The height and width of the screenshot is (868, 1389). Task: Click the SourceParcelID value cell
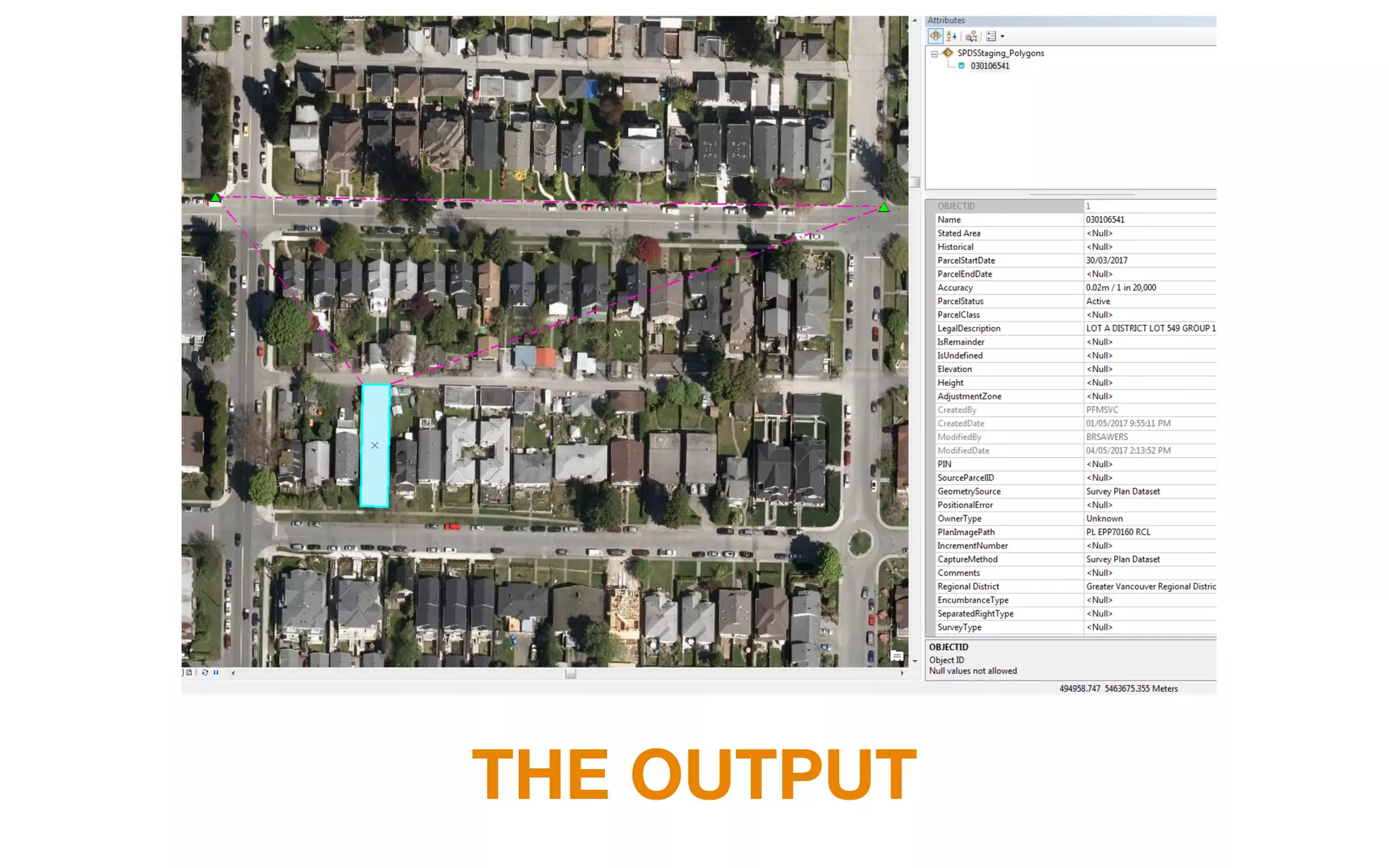(x=1150, y=477)
